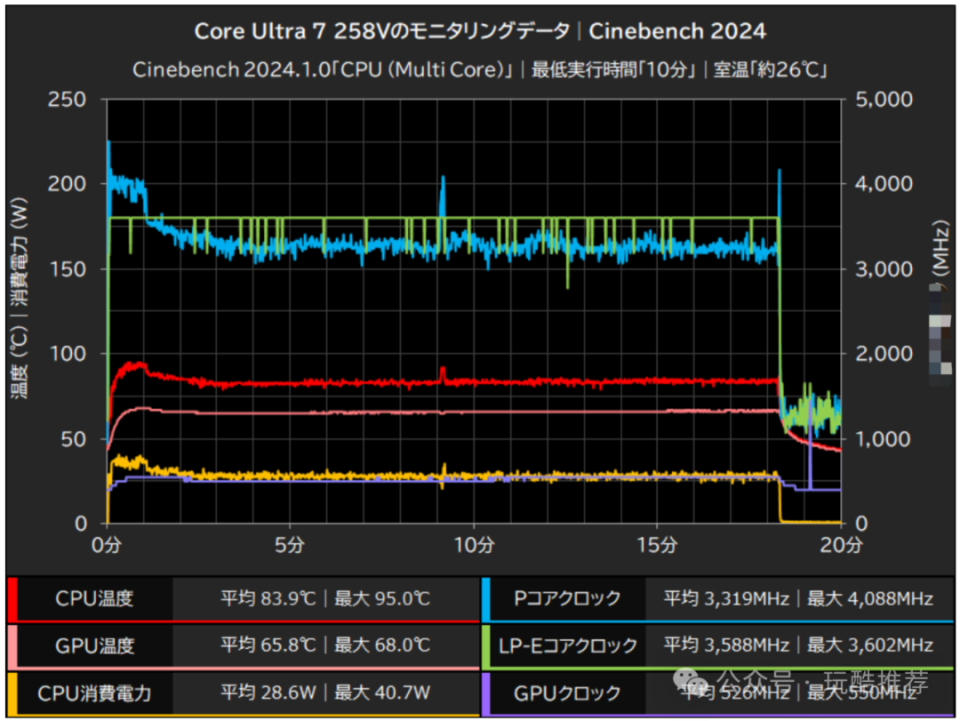This screenshot has width=960, height=721.
Task: Click the '平均 65.8℃' GPU temperature value
Action: coord(268,645)
